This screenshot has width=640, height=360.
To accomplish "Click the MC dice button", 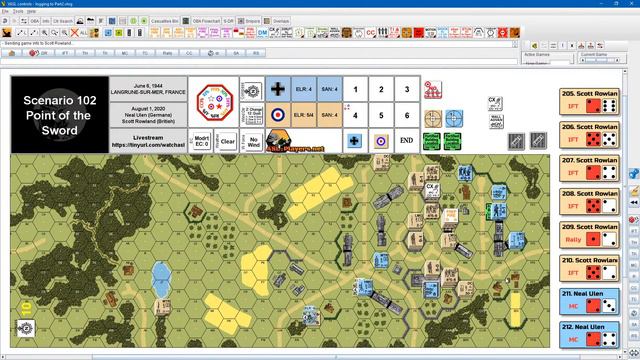I will [125, 53].
